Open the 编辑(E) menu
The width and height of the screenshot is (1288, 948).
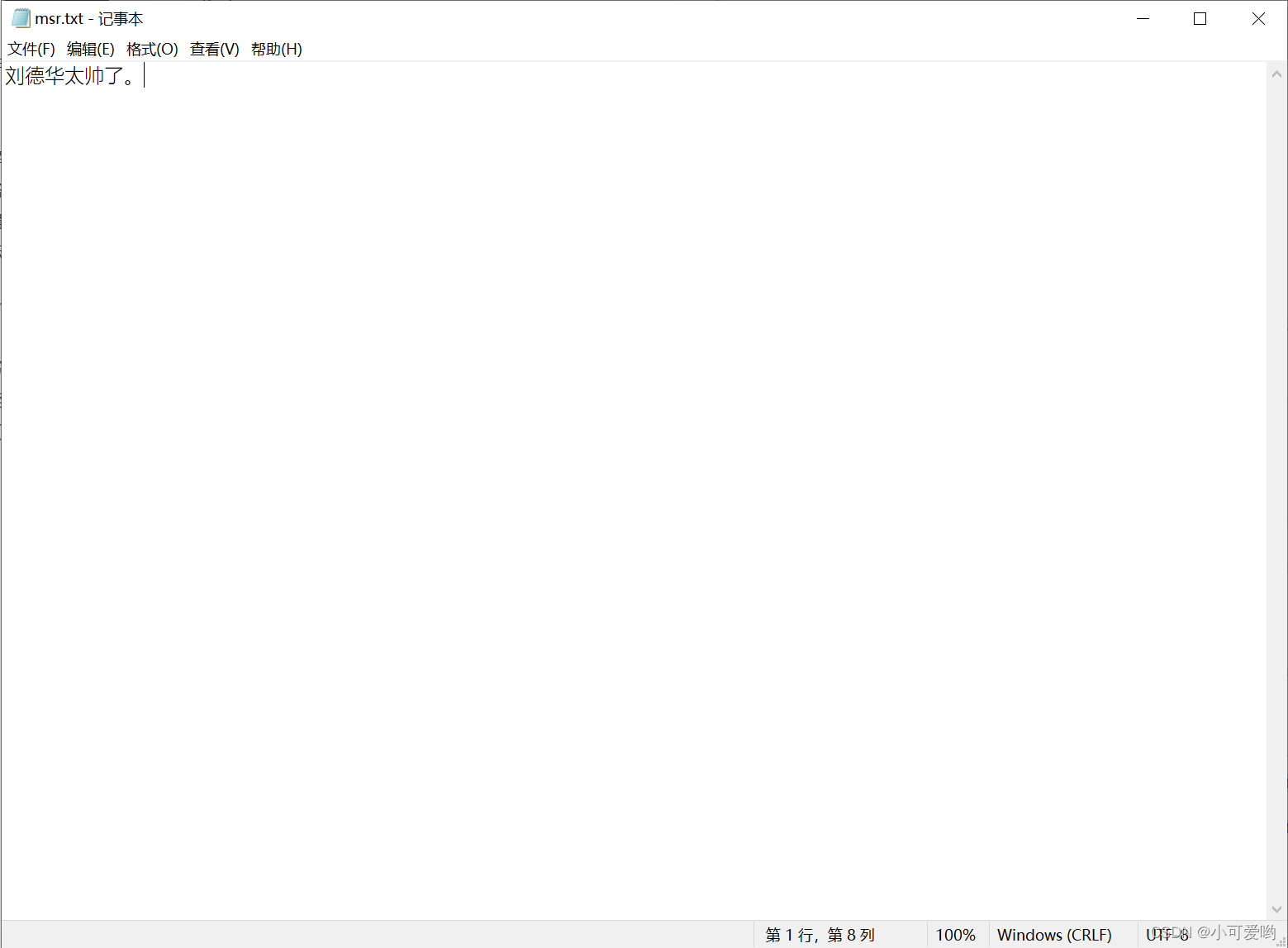point(91,50)
